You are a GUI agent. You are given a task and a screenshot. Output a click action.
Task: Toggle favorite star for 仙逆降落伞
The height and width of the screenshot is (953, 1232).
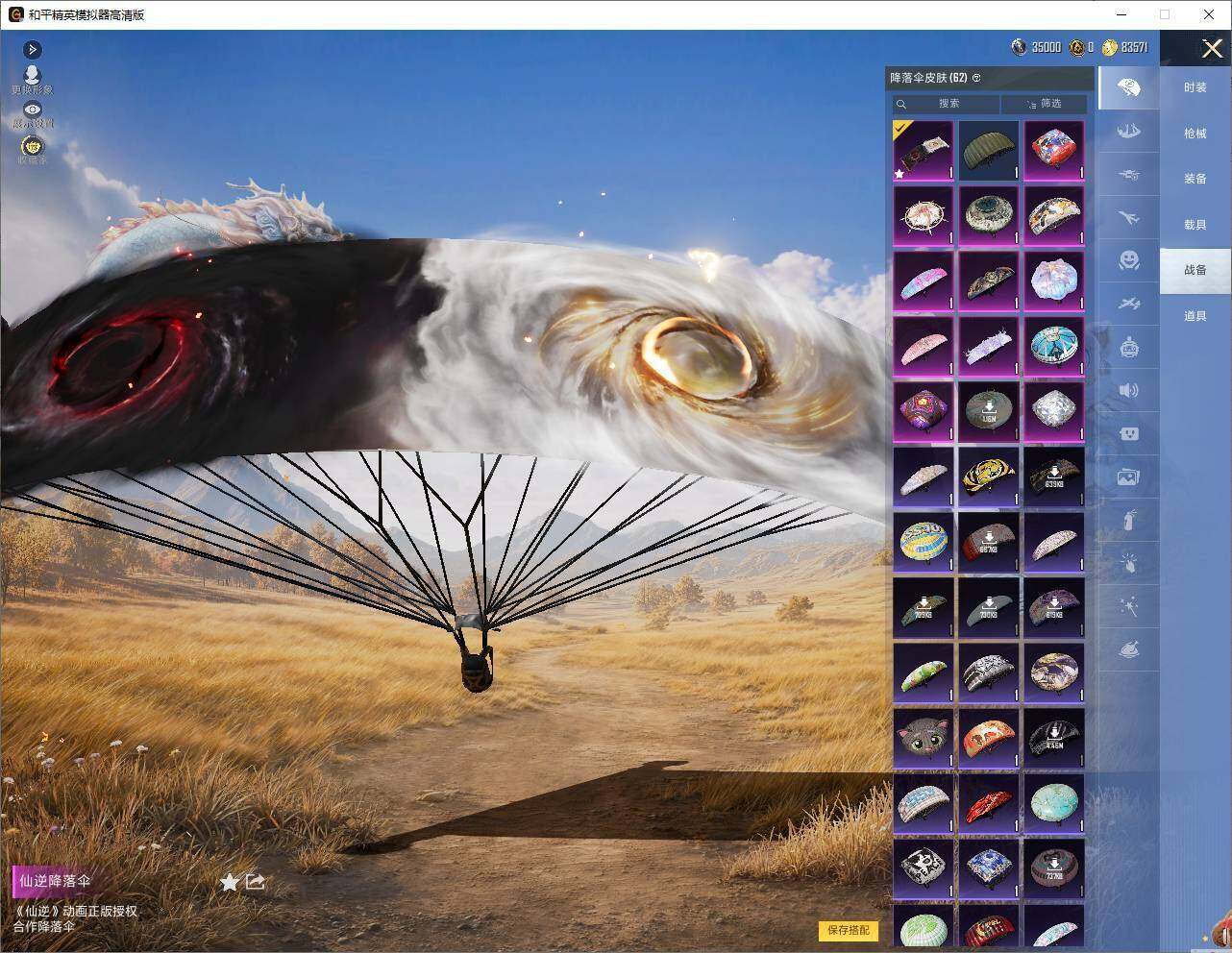coord(230,882)
